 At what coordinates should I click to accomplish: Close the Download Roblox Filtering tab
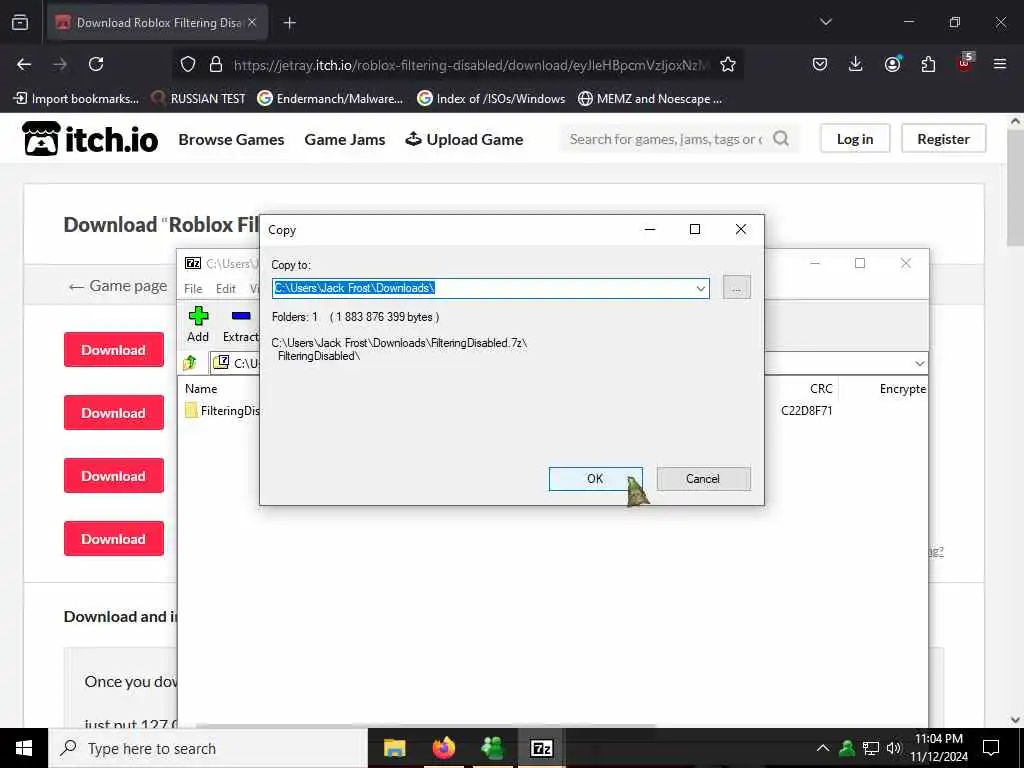[x=252, y=23]
